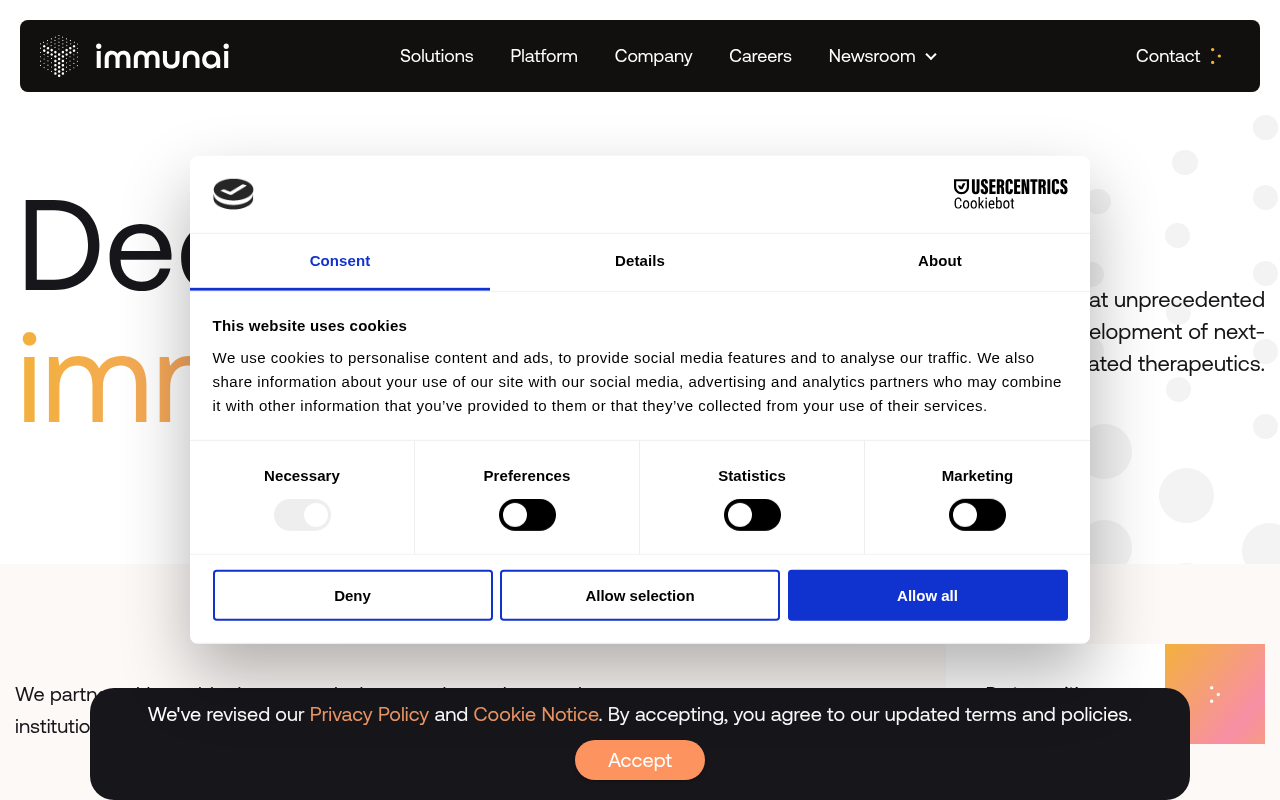Click the Immunai cube logo
This screenshot has width=1280, height=800.
pos(59,56)
